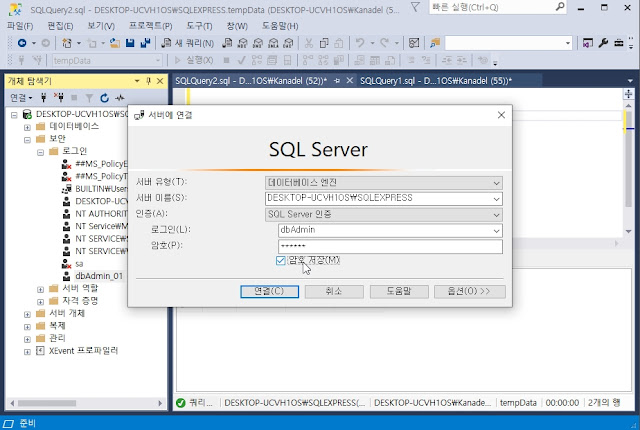Open the 보기(V) menu
The image size is (640, 430).
101,26
